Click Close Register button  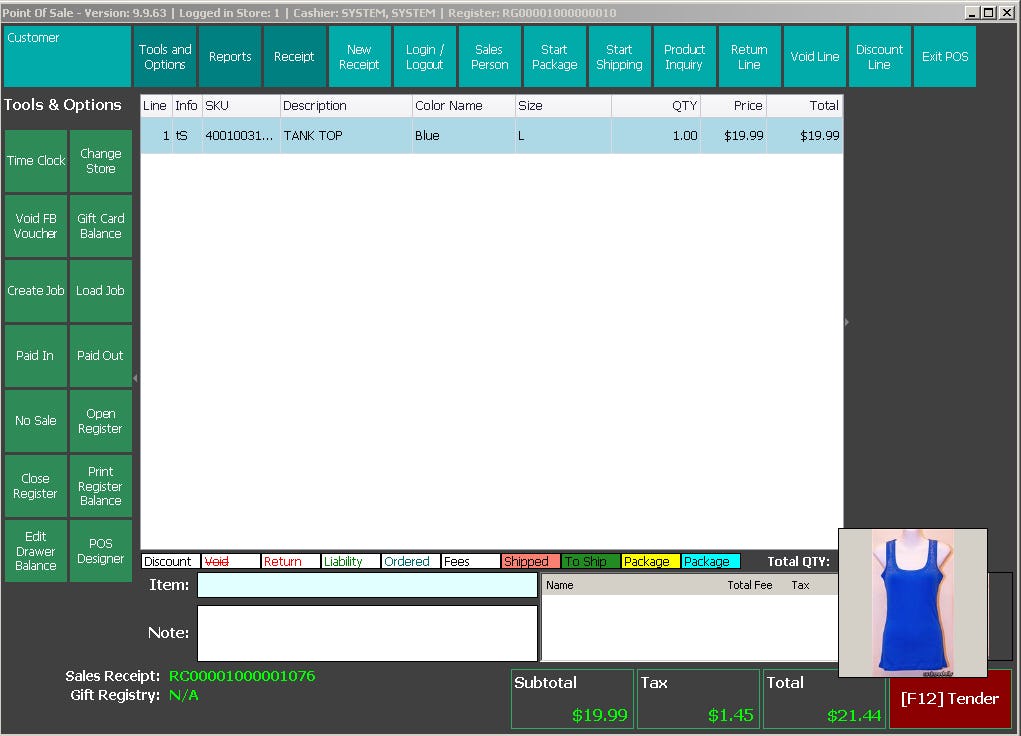pos(36,486)
